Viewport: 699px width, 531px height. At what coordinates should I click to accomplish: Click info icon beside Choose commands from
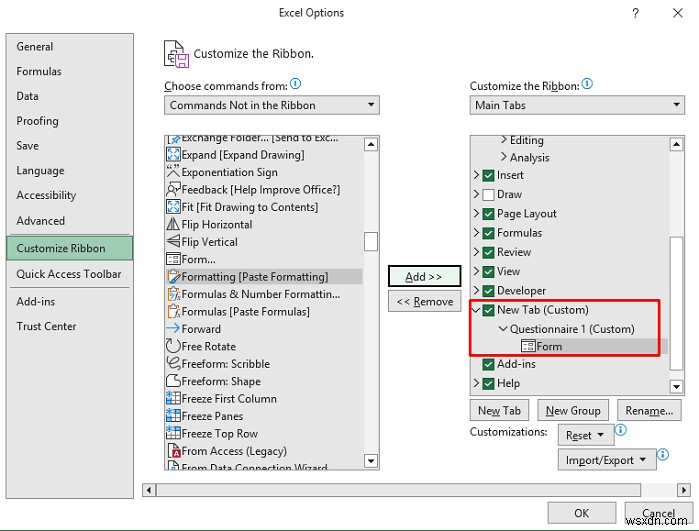[x=296, y=83]
